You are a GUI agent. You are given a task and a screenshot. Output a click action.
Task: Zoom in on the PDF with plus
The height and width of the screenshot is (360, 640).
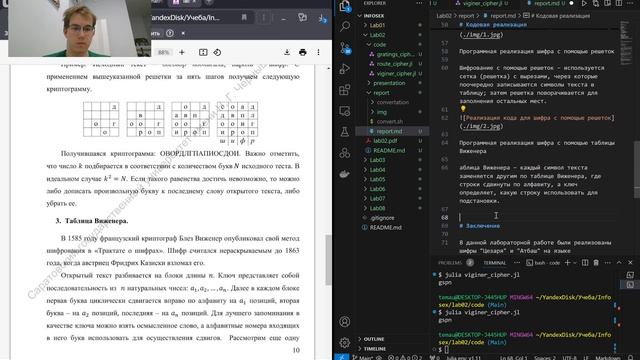[x=182, y=52]
